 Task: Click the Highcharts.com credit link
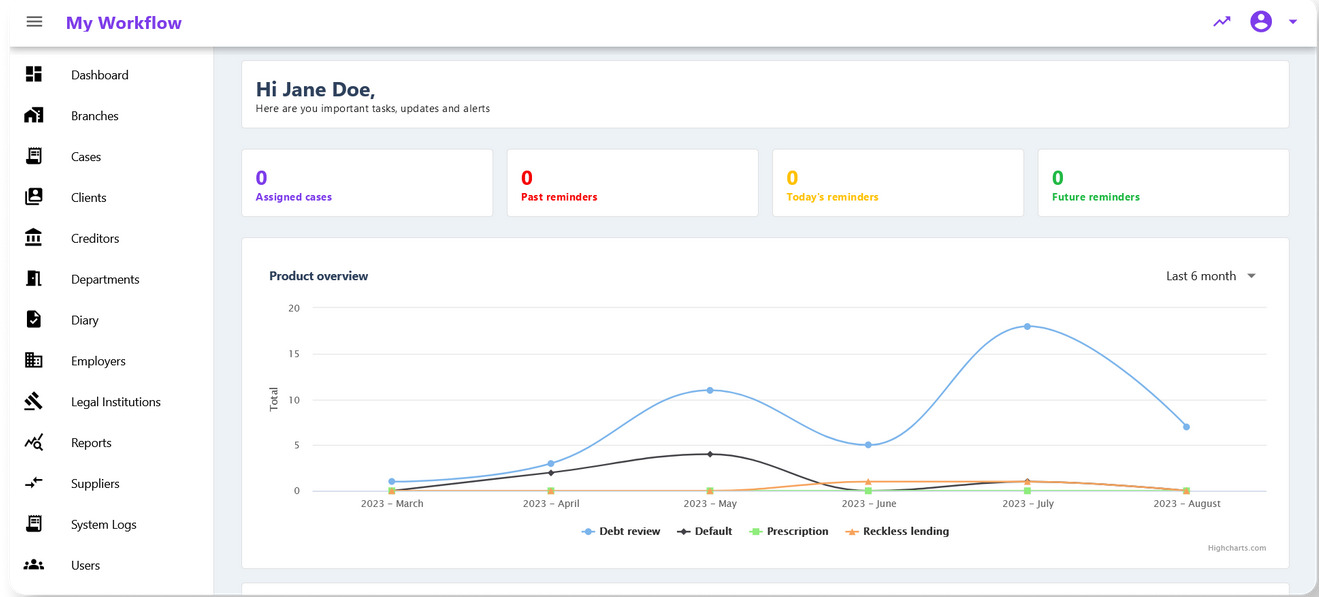point(1236,548)
